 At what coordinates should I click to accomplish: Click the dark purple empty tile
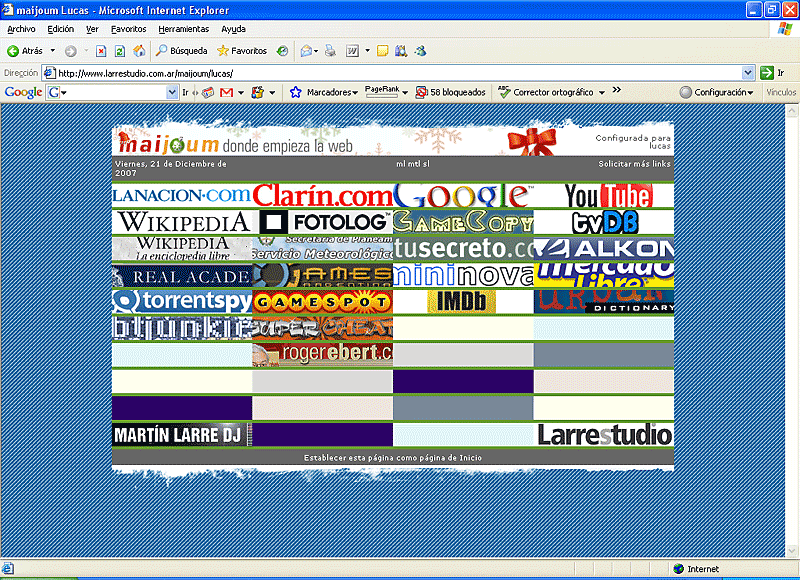(462, 381)
